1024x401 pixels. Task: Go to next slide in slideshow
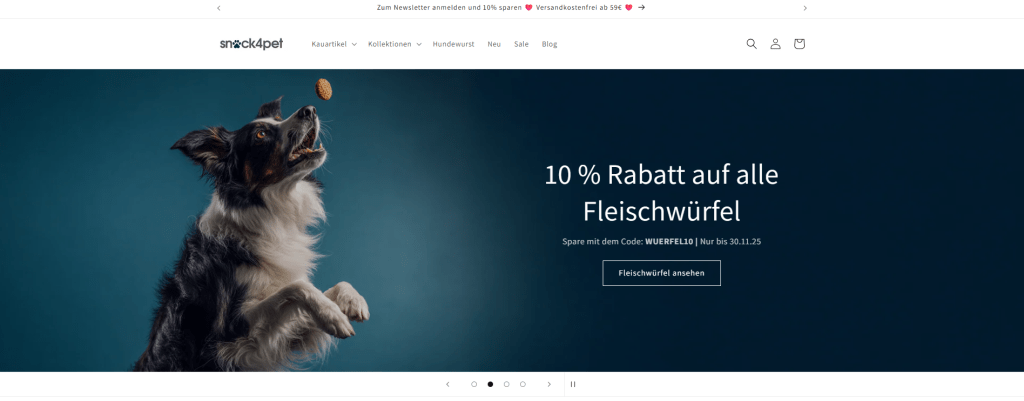tap(549, 384)
